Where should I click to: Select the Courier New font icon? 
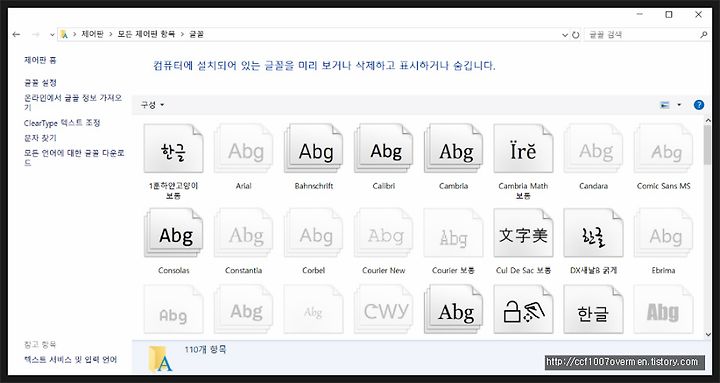point(383,233)
